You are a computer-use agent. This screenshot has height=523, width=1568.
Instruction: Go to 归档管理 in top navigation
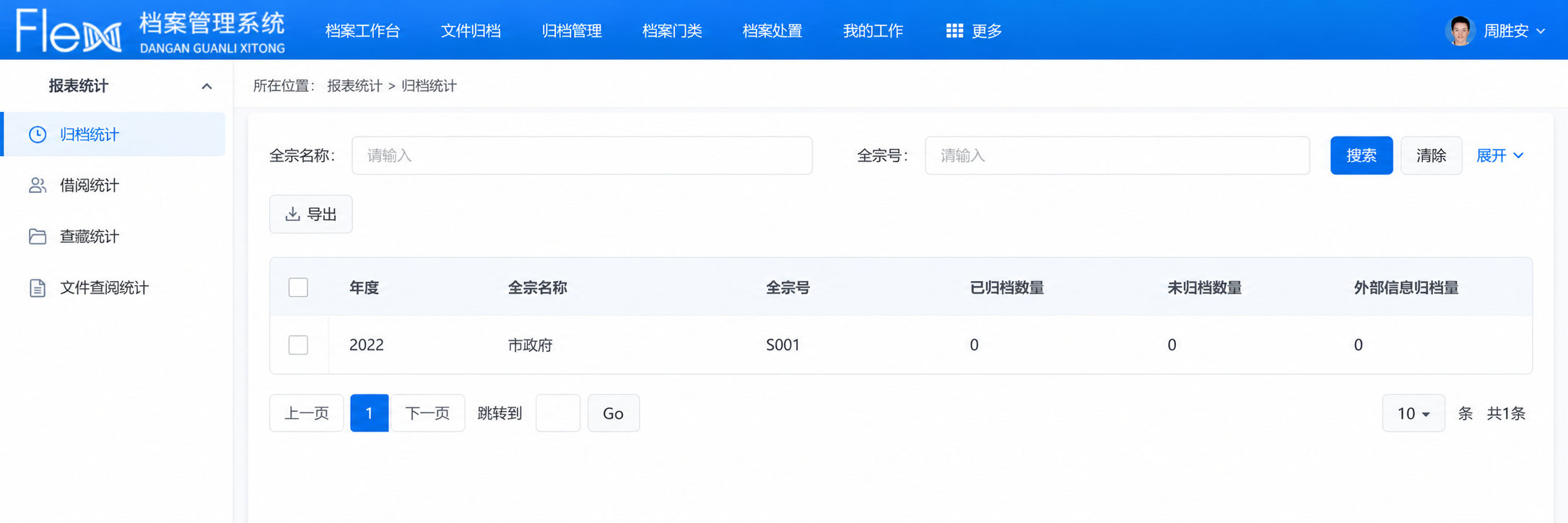572,31
